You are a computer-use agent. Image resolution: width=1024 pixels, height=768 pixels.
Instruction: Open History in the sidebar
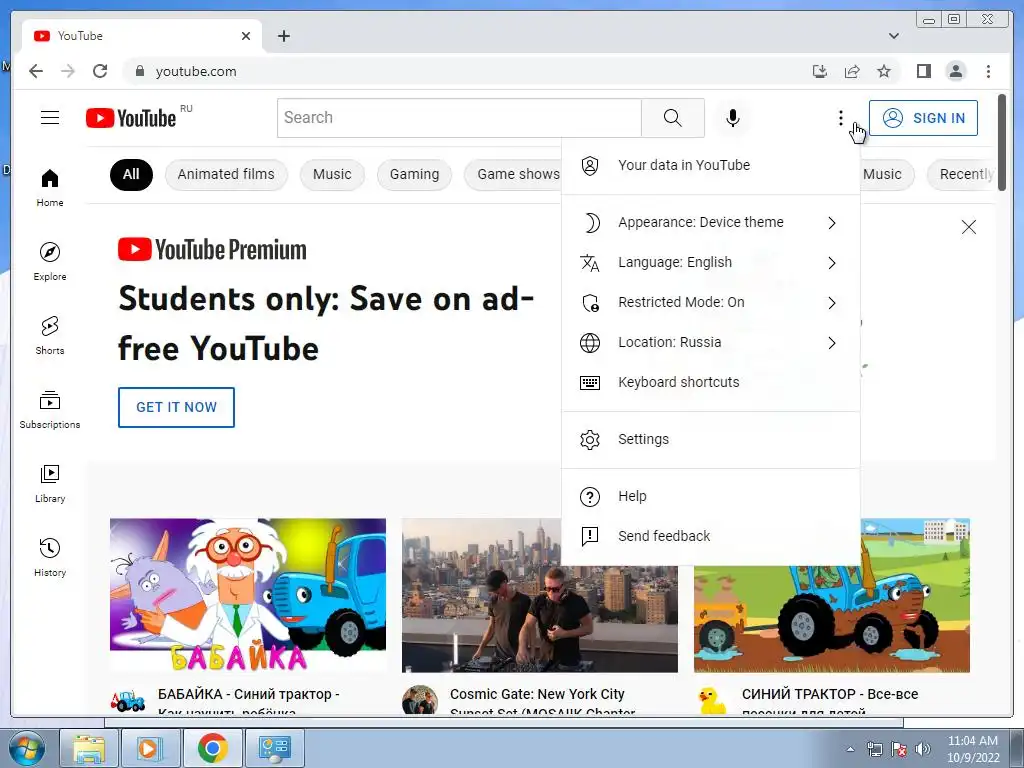point(50,557)
